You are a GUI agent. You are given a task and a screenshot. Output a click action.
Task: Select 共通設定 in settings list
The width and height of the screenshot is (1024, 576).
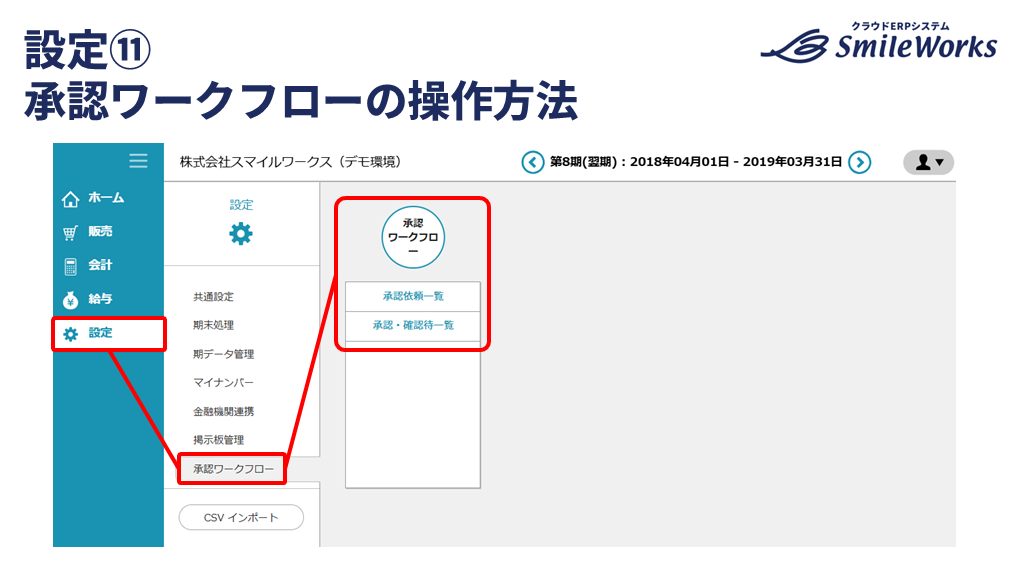[214, 296]
